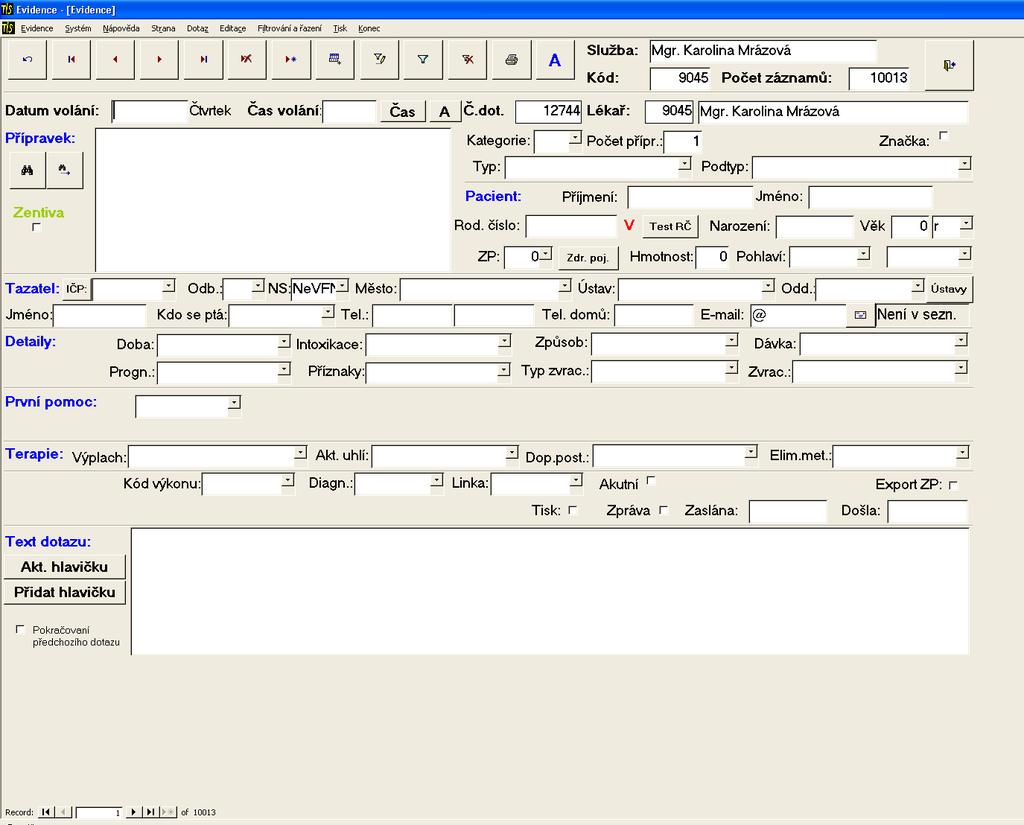1024x825 pixels.
Task: Click next record arrow in bottom navigator
Action: [x=133, y=812]
